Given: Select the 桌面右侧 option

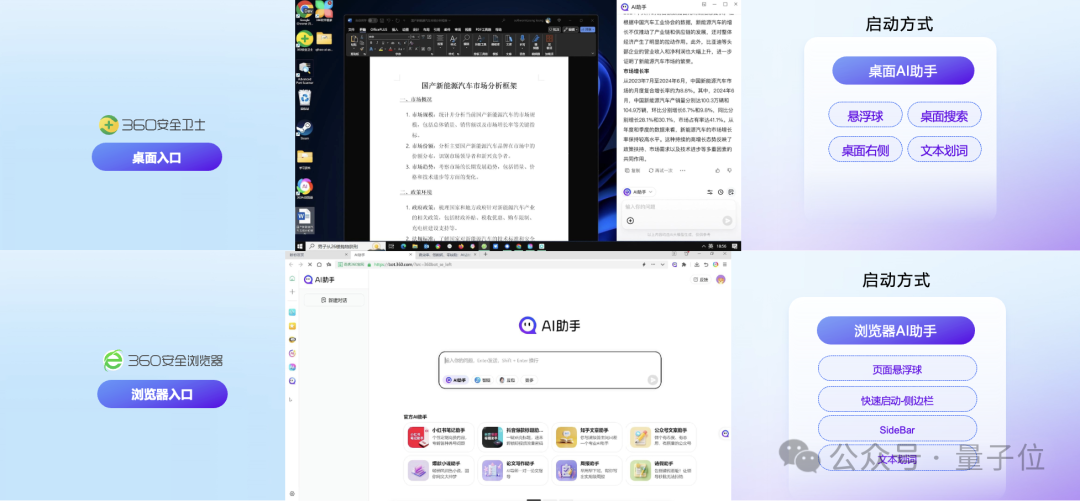Looking at the screenshot, I should [865, 148].
